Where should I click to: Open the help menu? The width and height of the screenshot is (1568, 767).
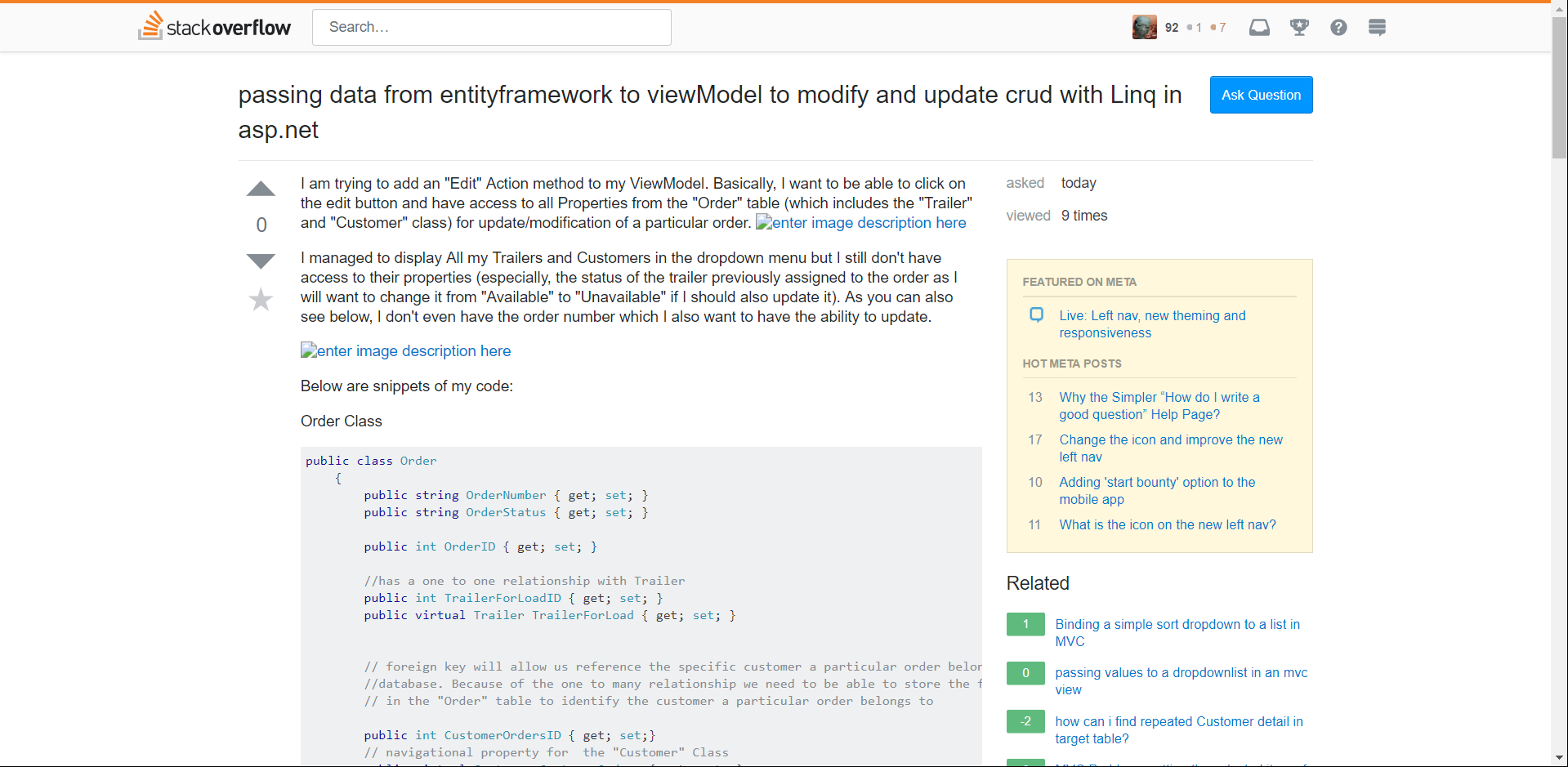[1338, 27]
